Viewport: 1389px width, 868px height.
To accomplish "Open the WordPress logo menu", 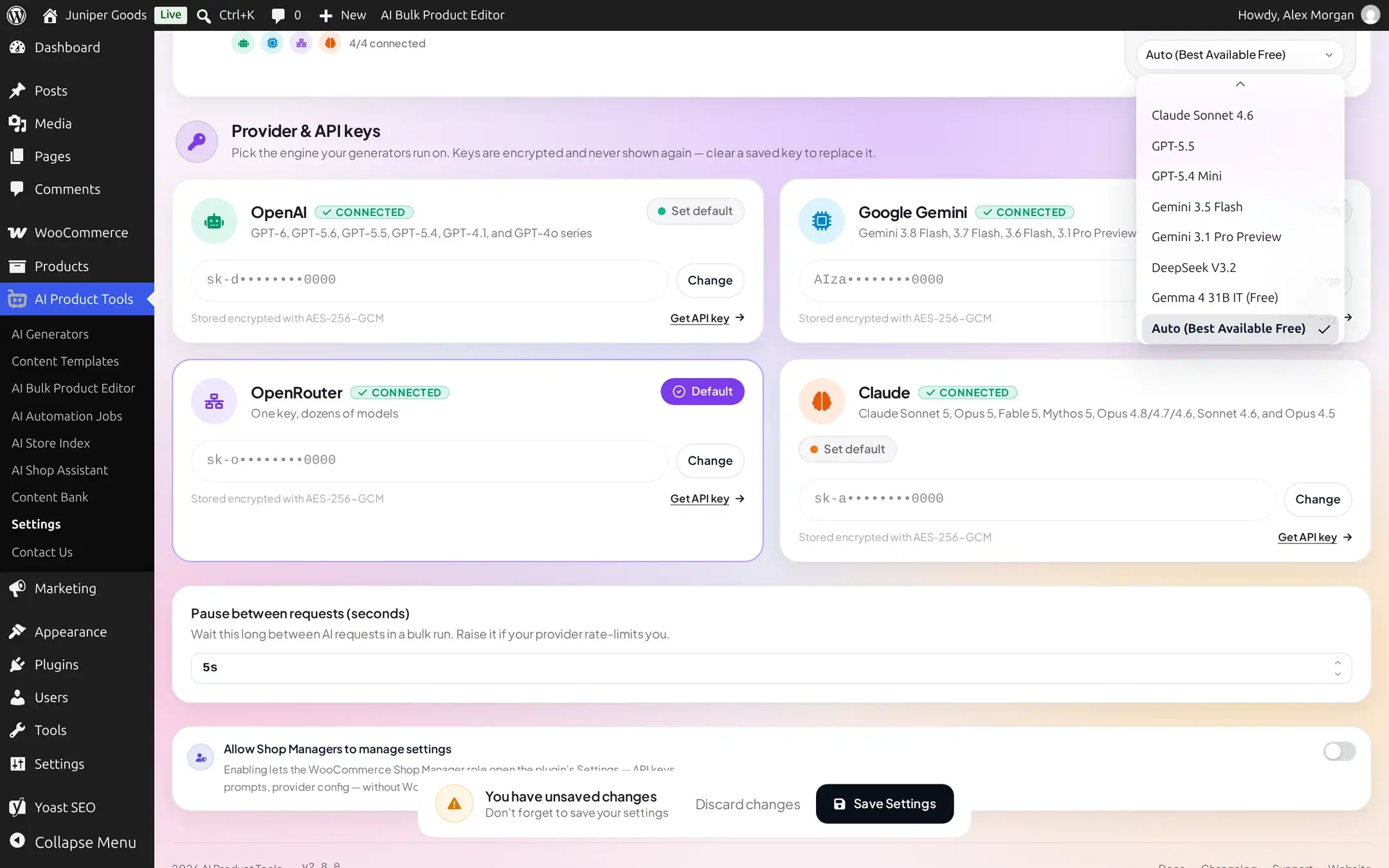I will 16,15.
